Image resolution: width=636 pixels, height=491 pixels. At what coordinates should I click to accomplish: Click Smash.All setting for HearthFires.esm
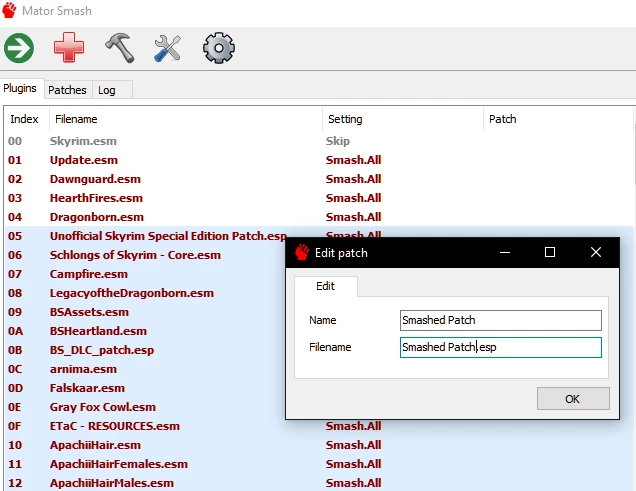[x=353, y=198]
